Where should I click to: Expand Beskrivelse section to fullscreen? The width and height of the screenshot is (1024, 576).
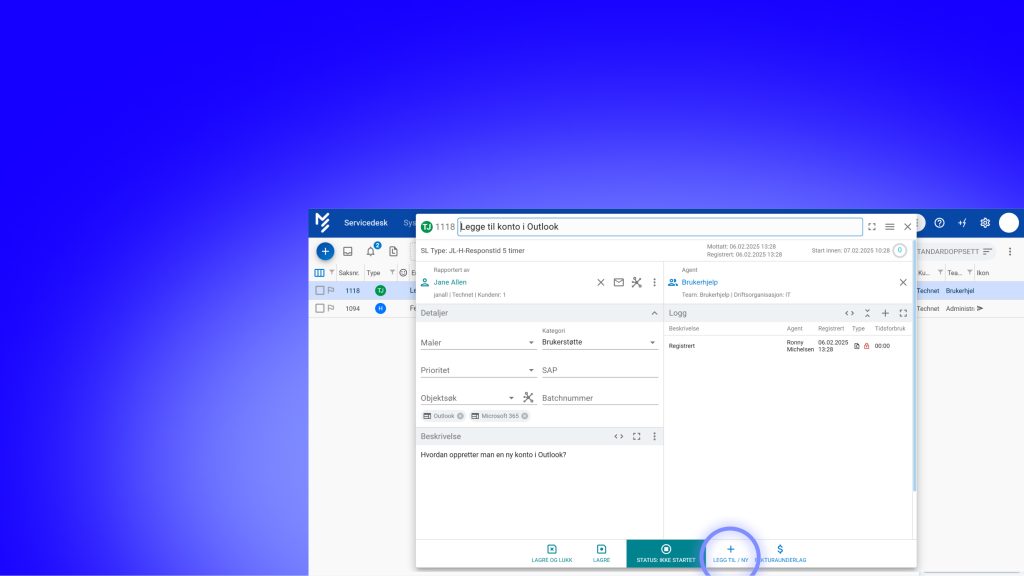(x=637, y=436)
